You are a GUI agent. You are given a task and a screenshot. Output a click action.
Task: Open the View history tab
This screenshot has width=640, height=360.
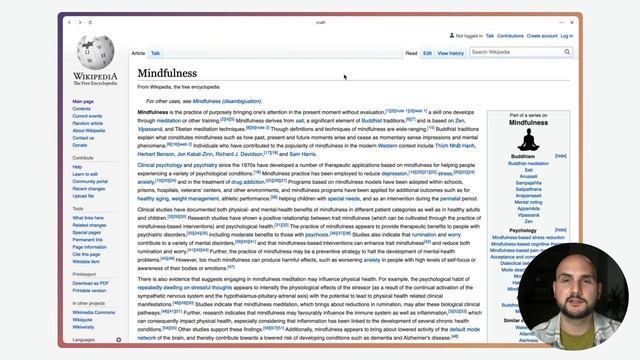click(451, 53)
